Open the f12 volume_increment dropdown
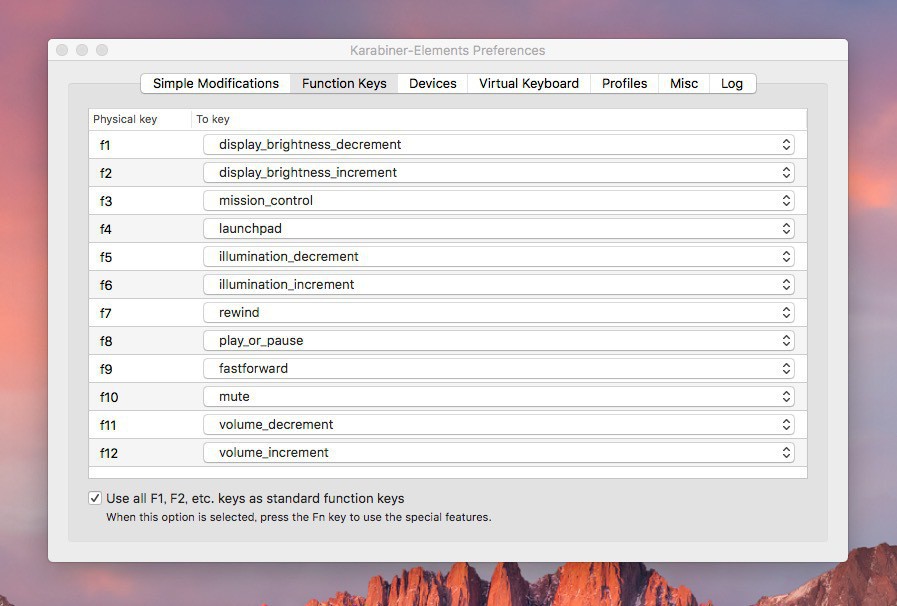Image resolution: width=897 pixels, height=606 pixels. pos(498,453)
